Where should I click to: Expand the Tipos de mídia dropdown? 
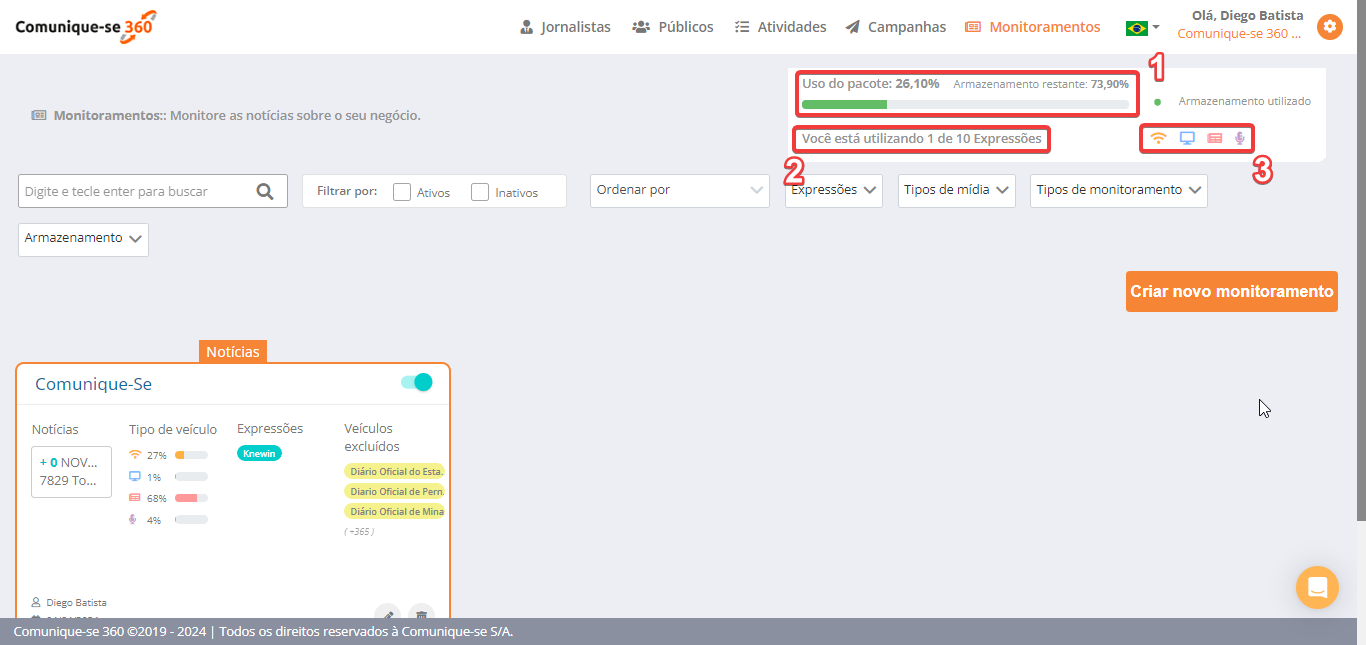(x=956, y=190)
